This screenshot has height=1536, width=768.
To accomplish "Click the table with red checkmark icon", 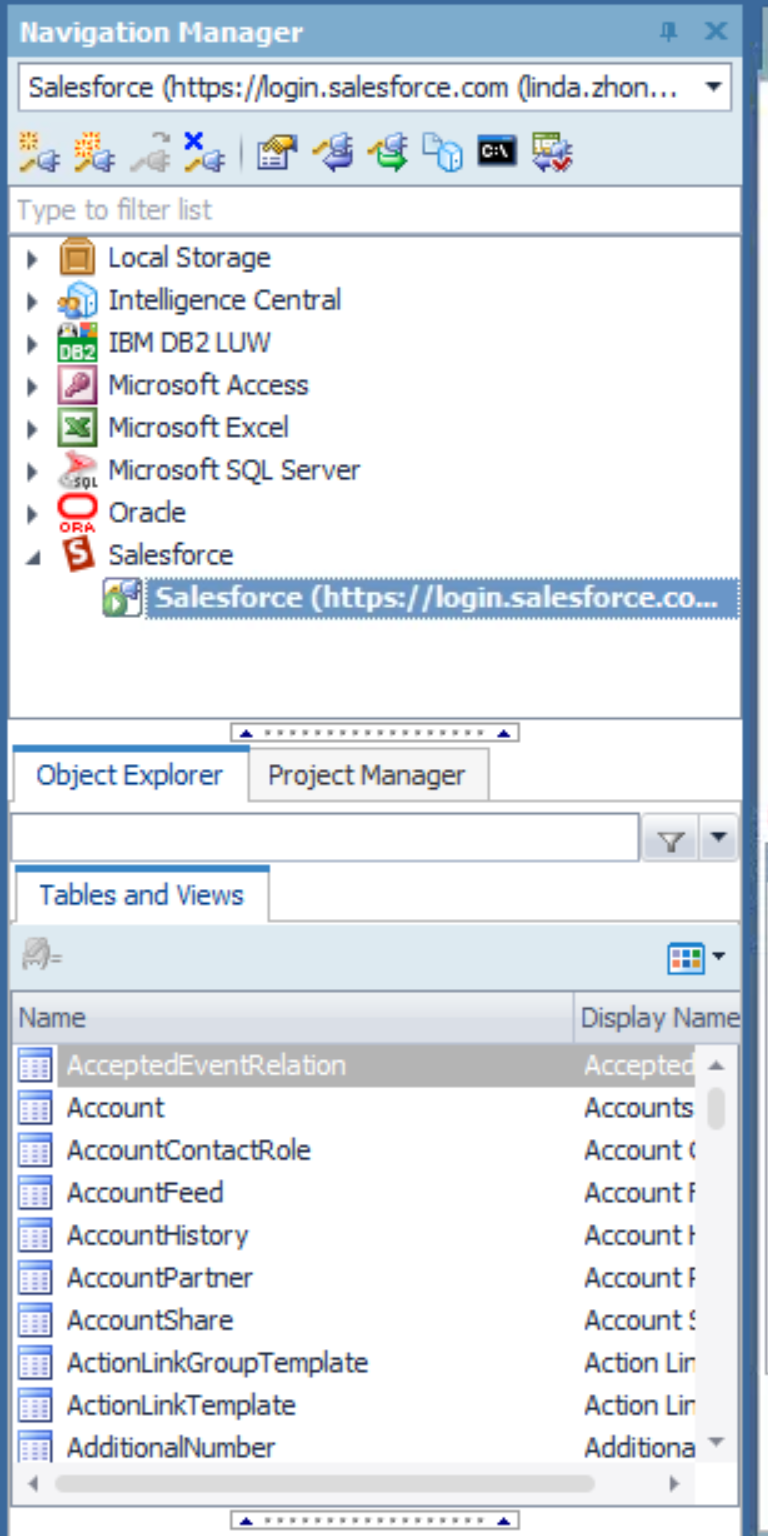I will (552, 152).
